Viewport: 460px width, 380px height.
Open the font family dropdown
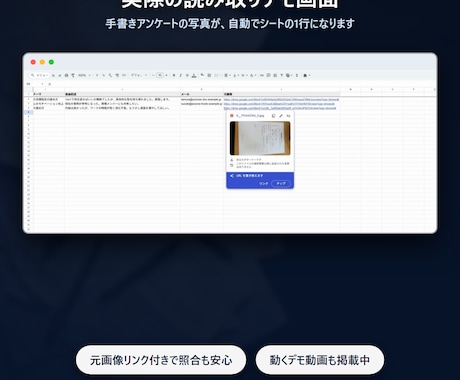tap(139, 75)
